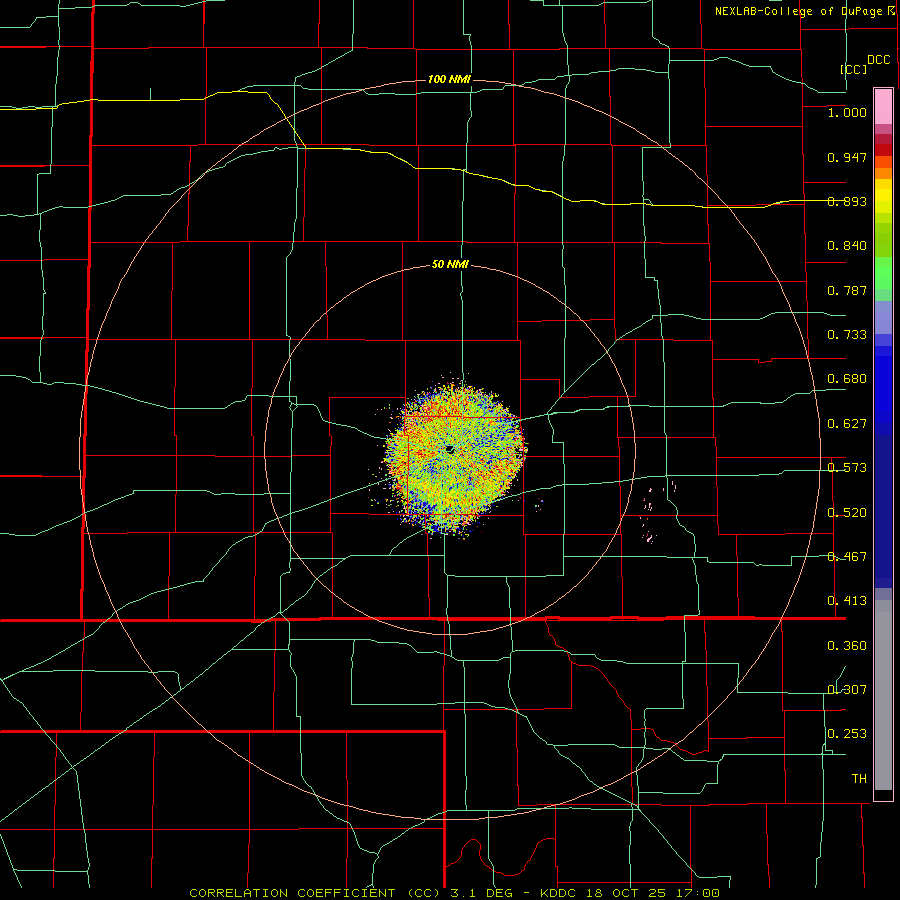Image resolution: width=900 pixels, height=900 pixels.
Task: Select the 0.573 color scale value
Action: click(x=847, y=468)
